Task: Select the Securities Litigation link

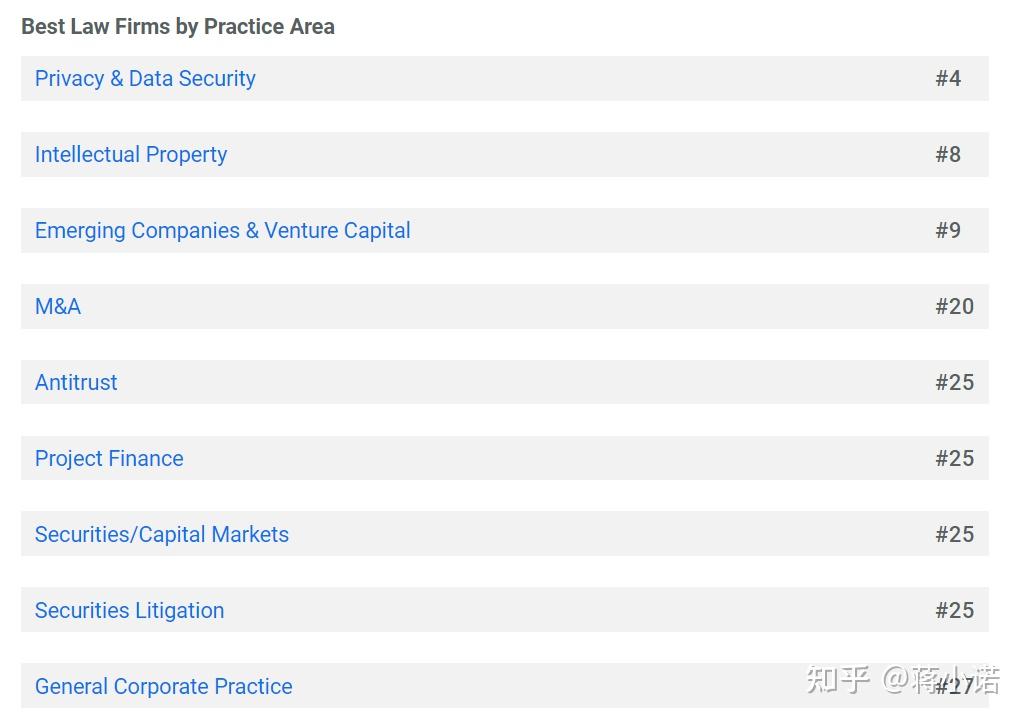Action: pyautogui.click(x=129, y=611)
